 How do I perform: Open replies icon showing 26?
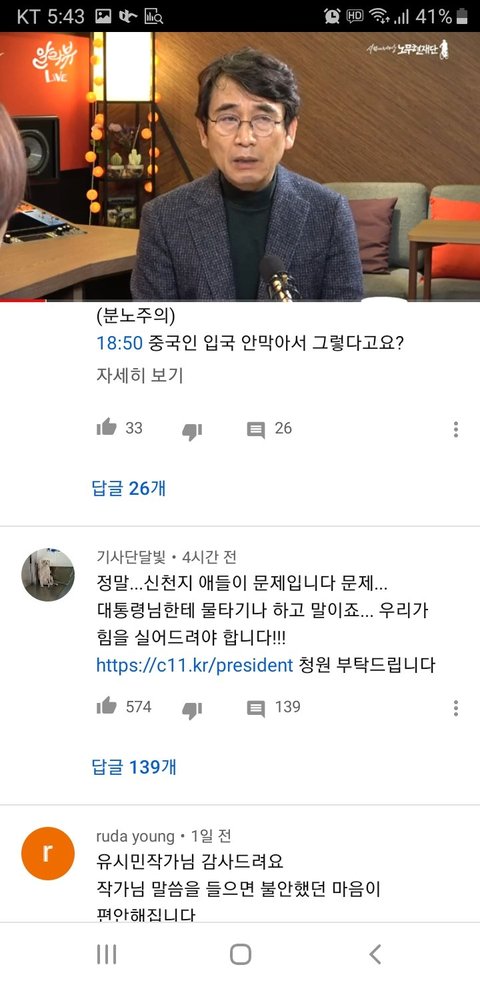pos(256,430)
